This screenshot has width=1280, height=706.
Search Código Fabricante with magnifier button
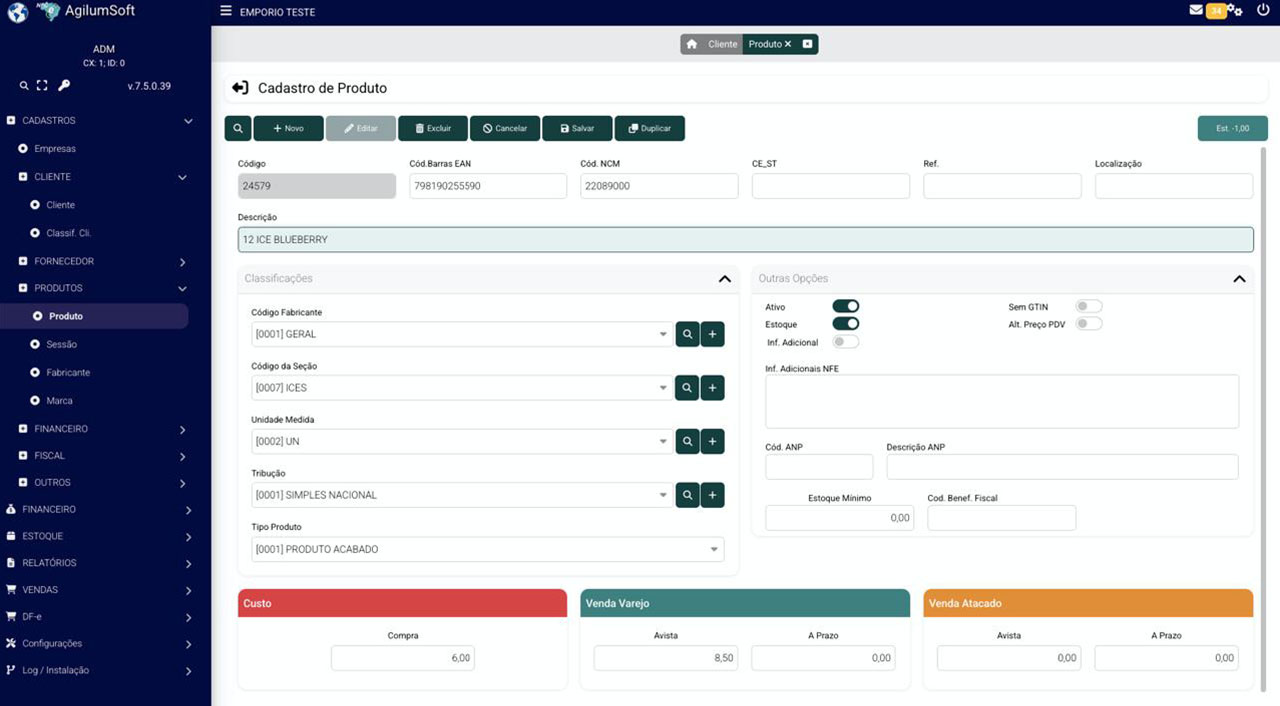[687, 334]
